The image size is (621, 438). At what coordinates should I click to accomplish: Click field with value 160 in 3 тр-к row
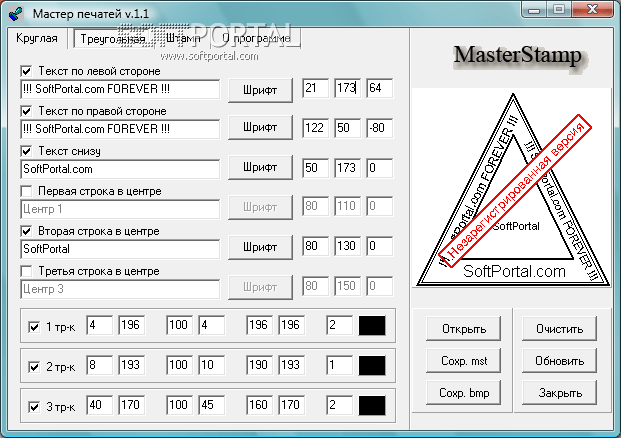point(259,406)
